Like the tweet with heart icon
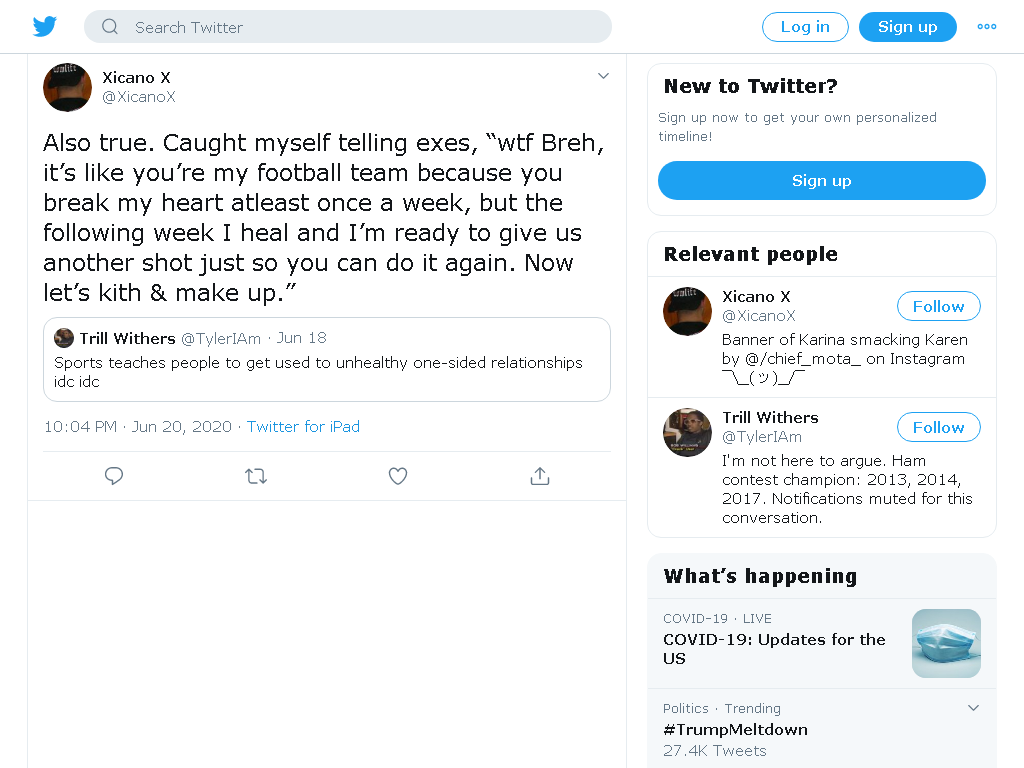This screenshot has width=1024, height=768. [398, 476]
